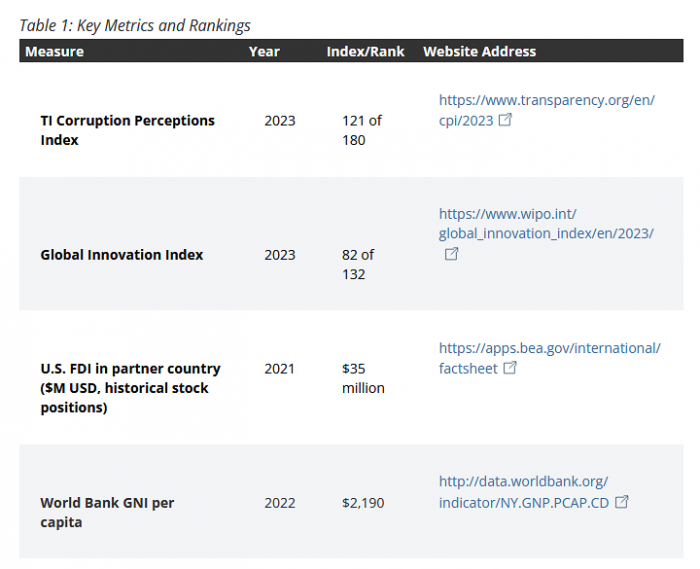Click the U.S. FDI in partner country label
This screenshot has height=569, width=700.
(x=130, y=378)
